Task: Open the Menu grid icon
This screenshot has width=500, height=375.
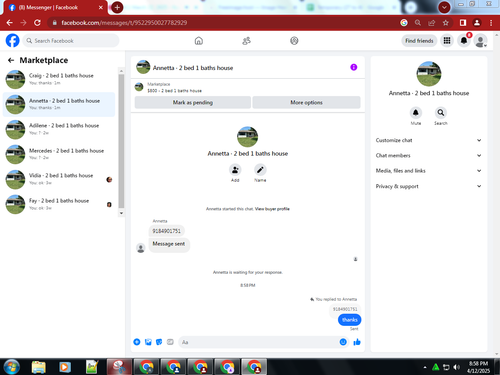Action: tap(447, 41)
